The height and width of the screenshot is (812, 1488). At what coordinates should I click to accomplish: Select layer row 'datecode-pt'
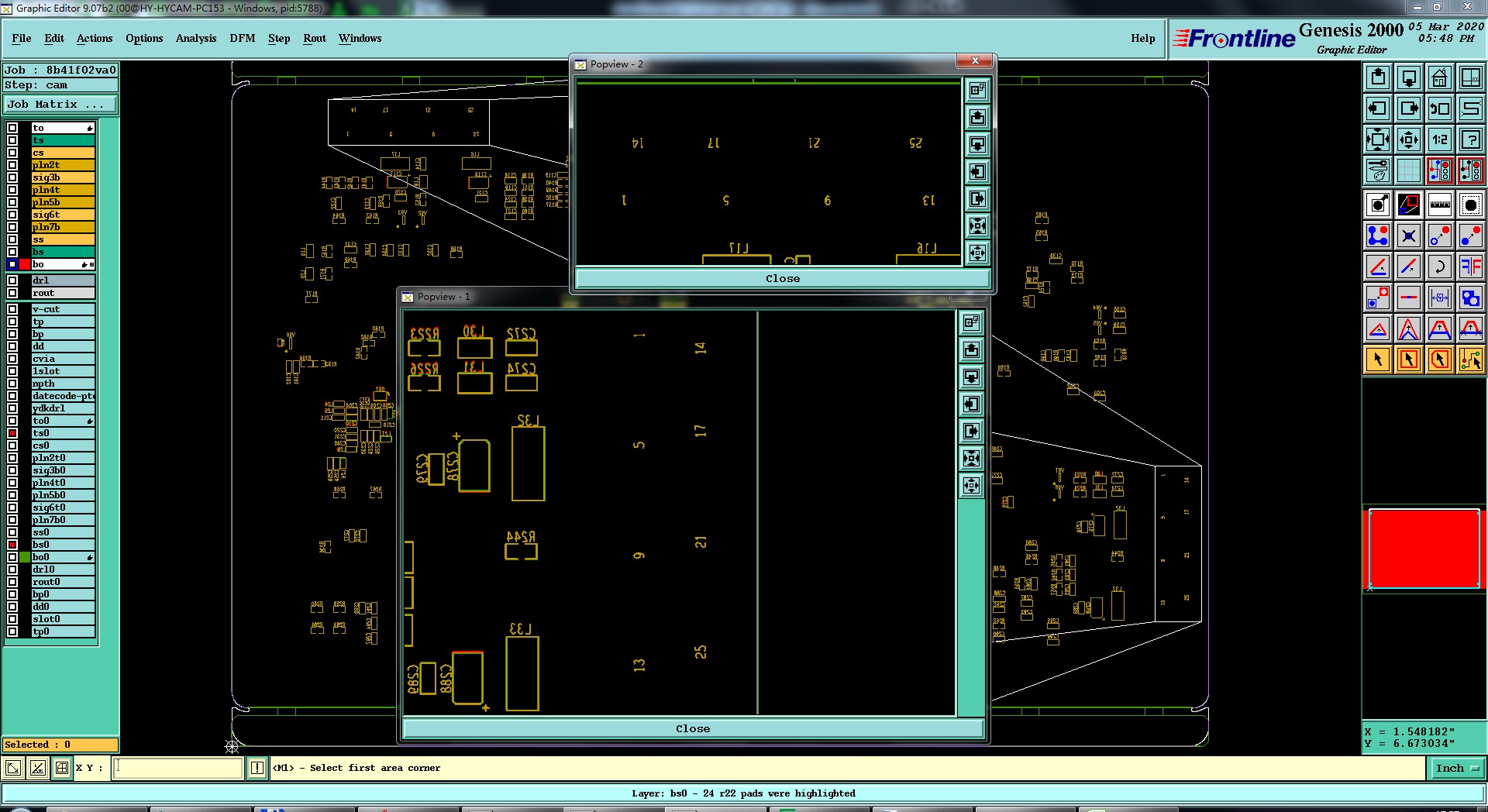[x=63, y=396]
